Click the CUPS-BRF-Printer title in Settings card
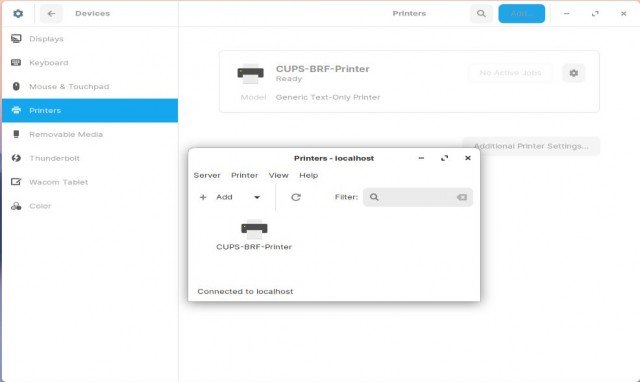The image size is (640, 382). (x=322, y=69)
